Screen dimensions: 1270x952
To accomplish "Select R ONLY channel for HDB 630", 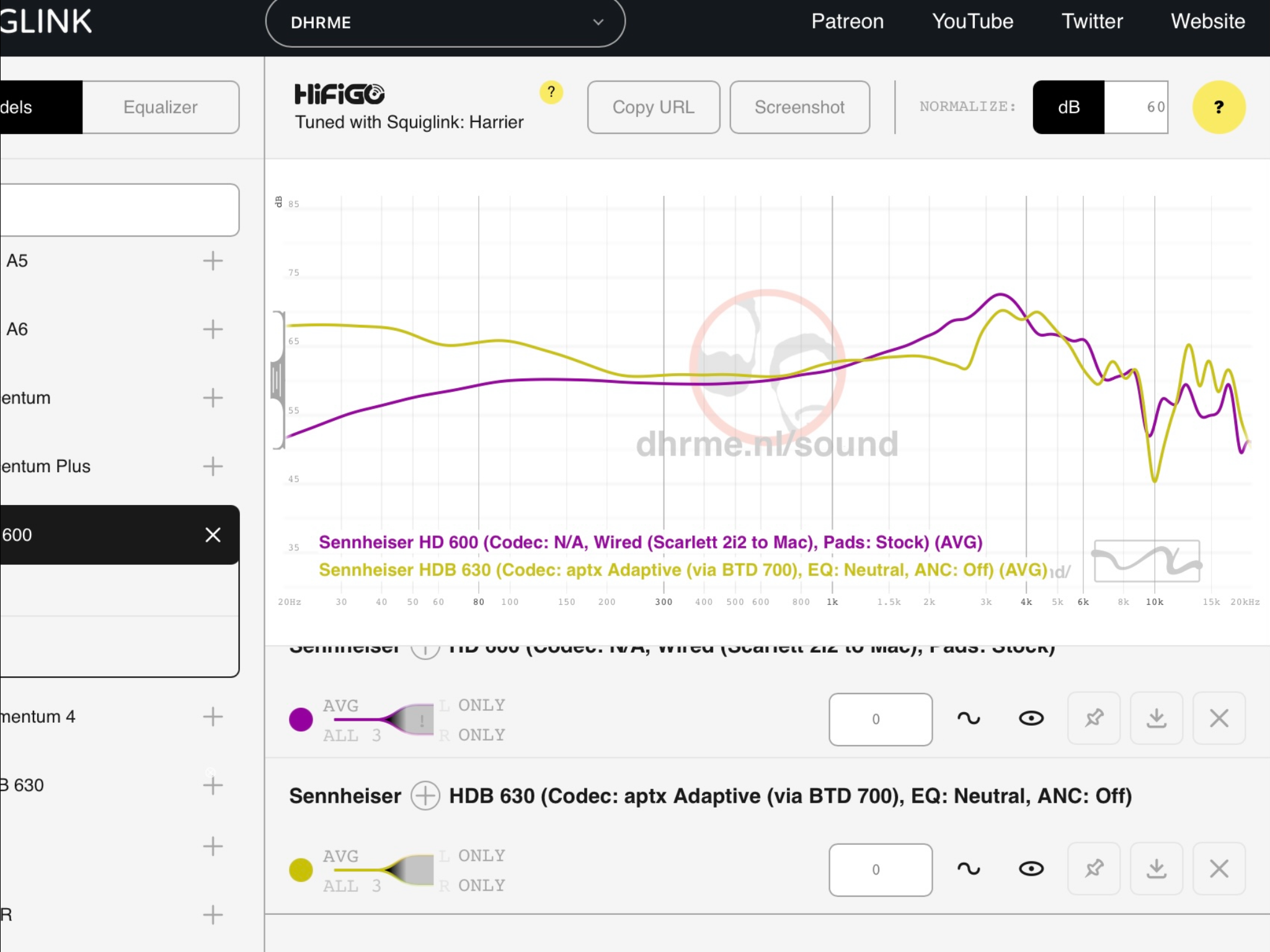I will 473,886.
